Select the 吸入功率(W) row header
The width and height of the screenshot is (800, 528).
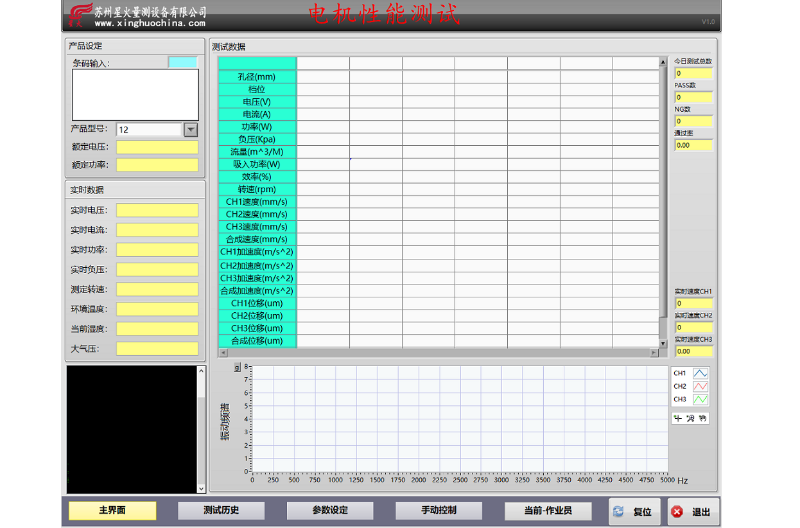tap(257, 164)
